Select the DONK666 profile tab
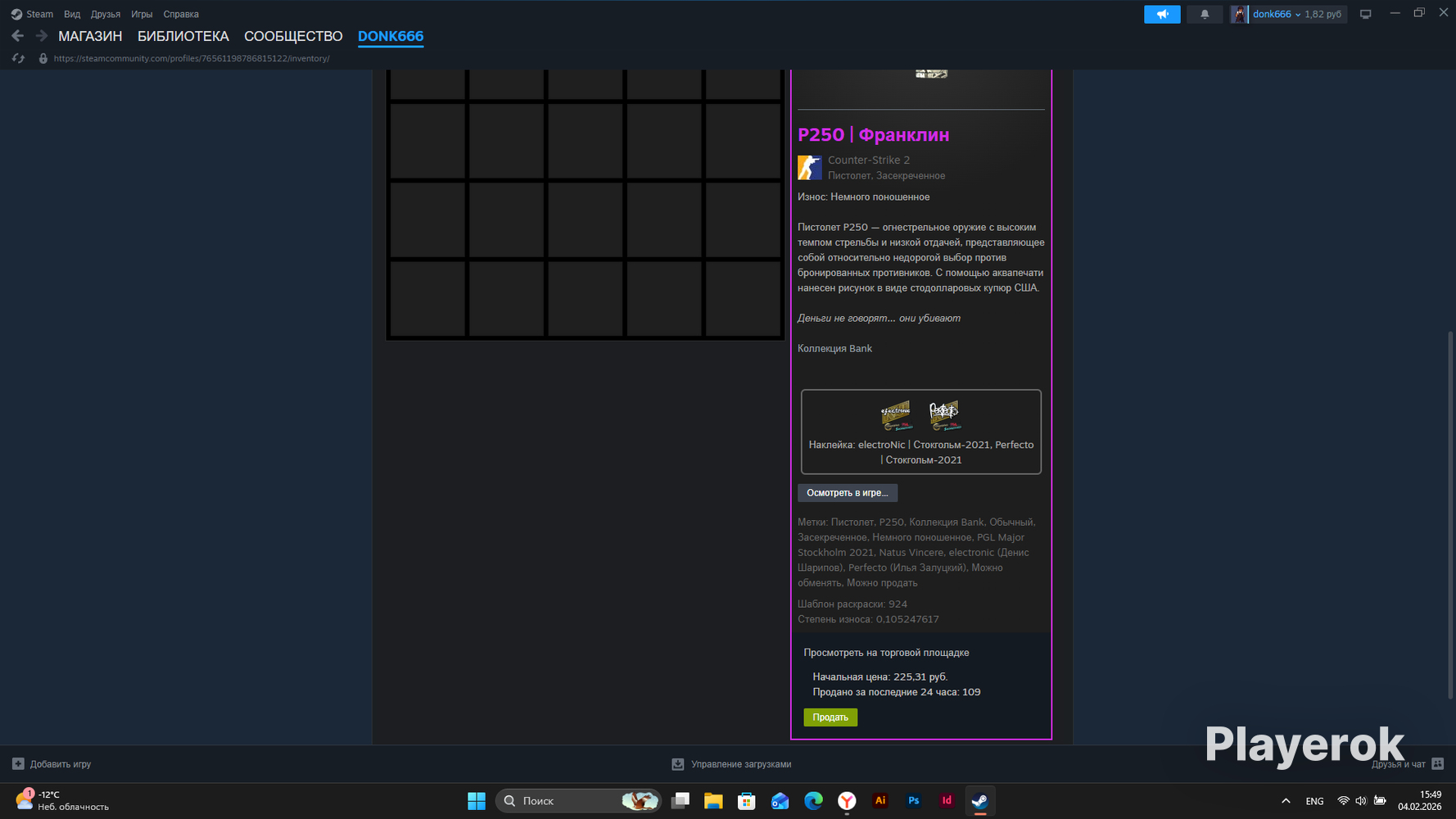 391,36
